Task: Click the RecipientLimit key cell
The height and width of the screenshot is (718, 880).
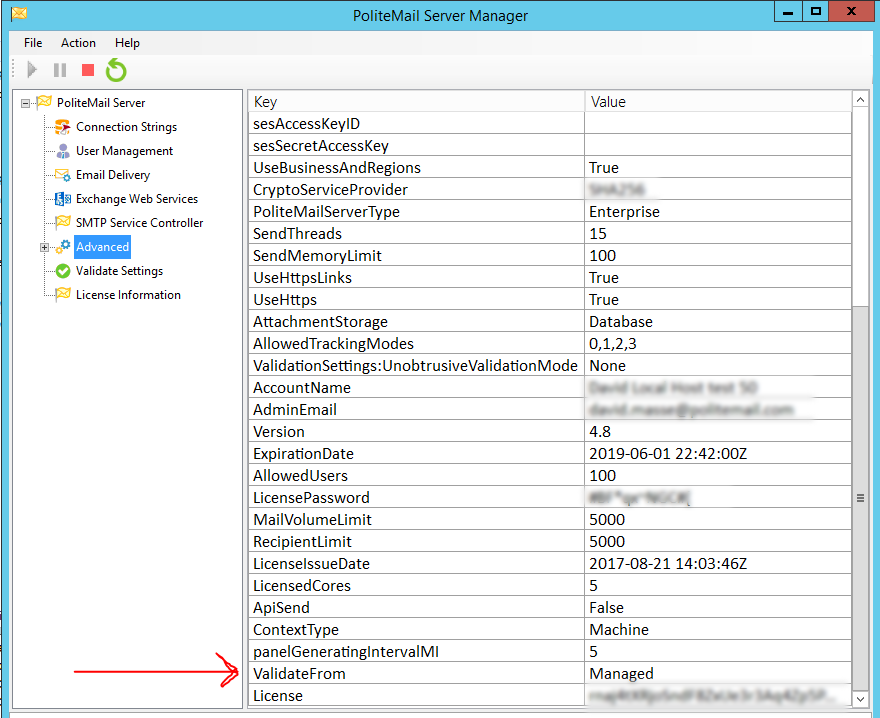Action: (x=416, y=542)
